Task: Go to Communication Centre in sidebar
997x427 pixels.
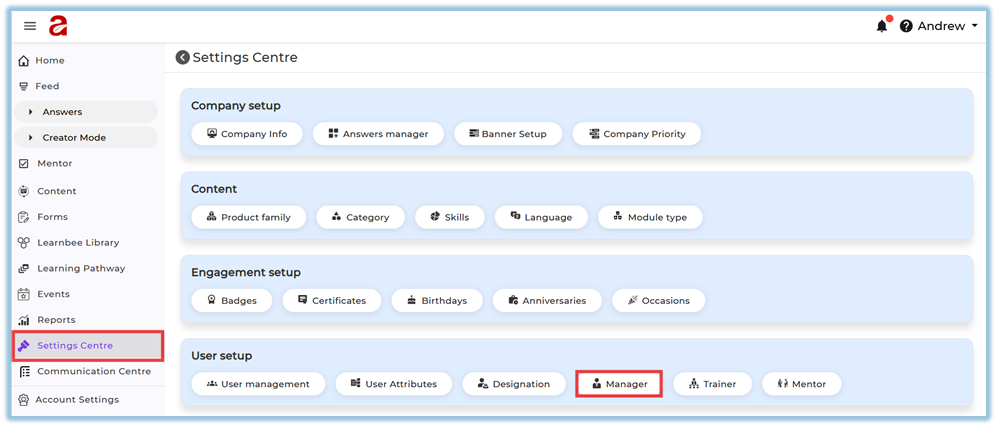Action: (x=93, y=372)
